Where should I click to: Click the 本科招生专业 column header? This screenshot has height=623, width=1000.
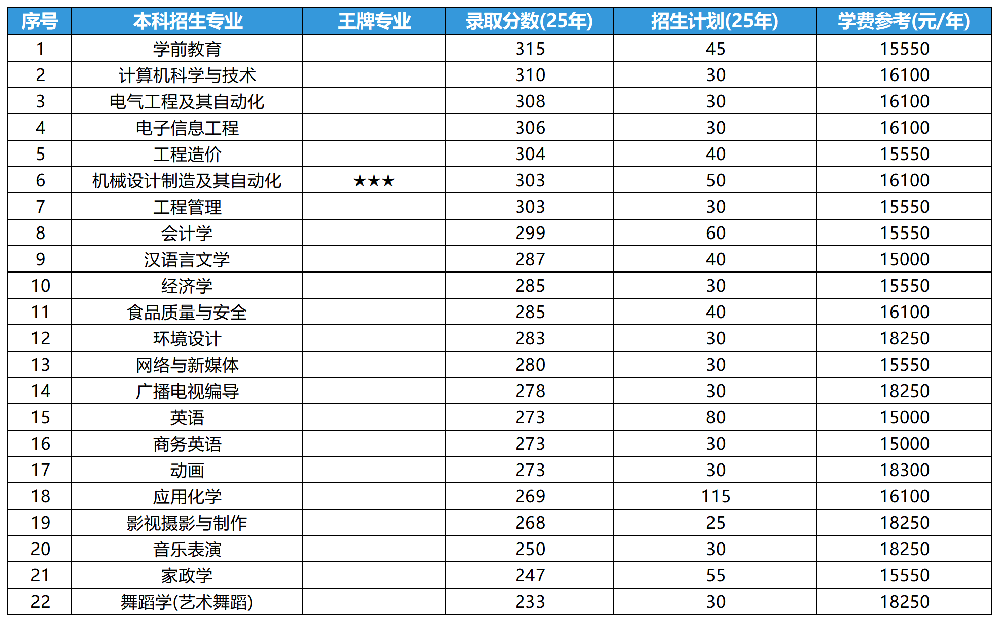[187, 22]
